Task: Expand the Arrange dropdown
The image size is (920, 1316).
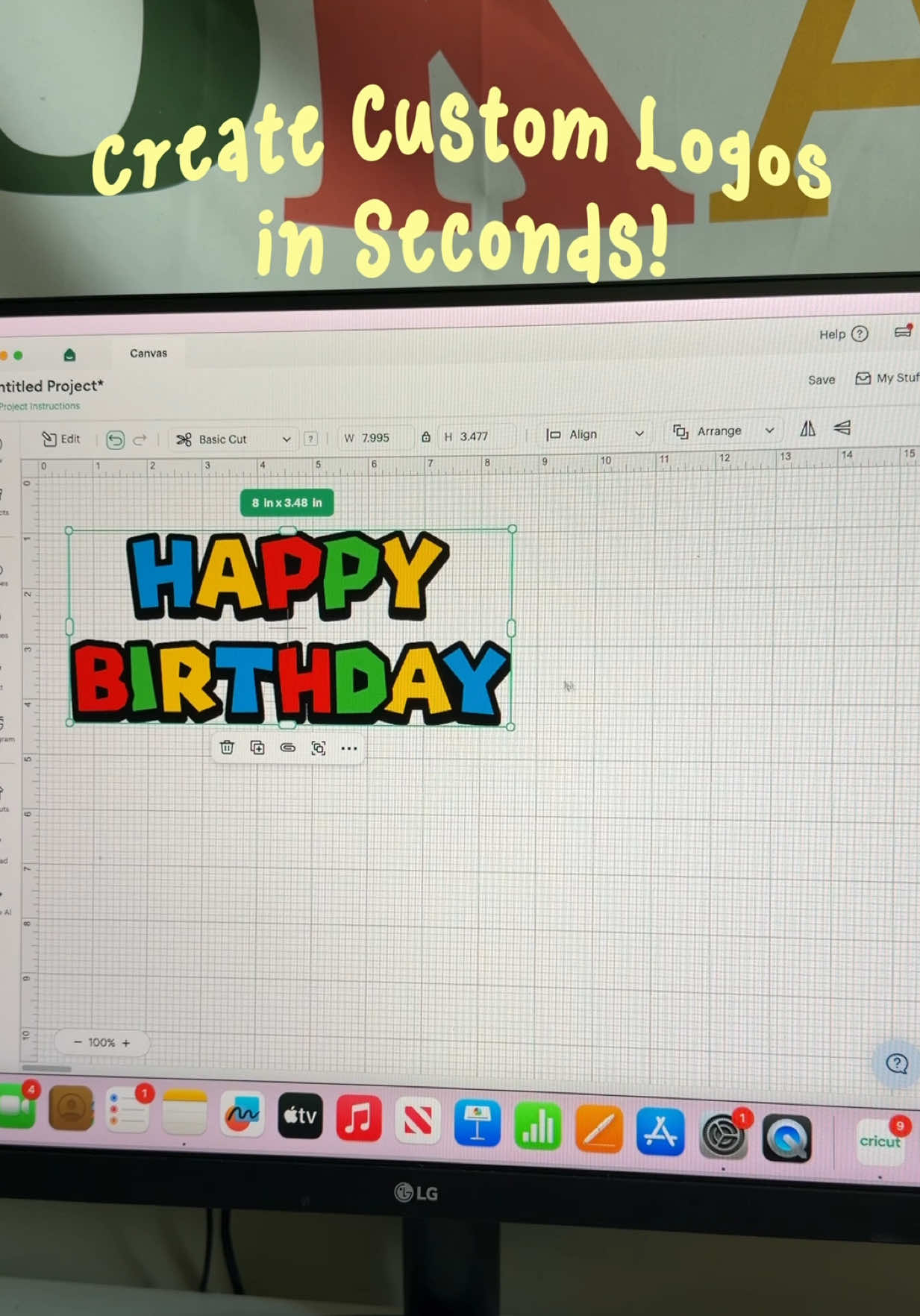Action: tap(724, 431)
